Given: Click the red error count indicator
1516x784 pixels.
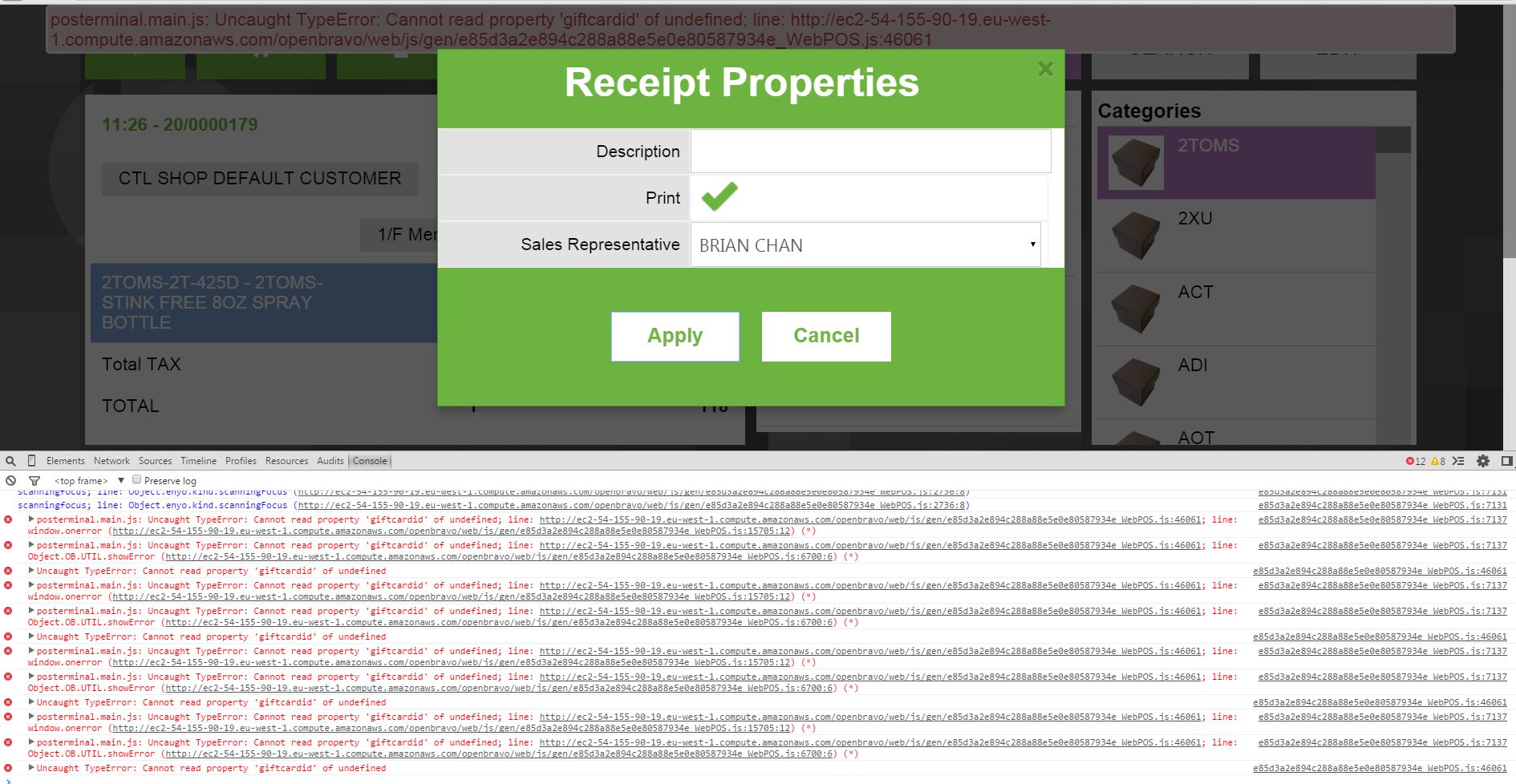Looking at the screenshot, I should pos(1415,461).
